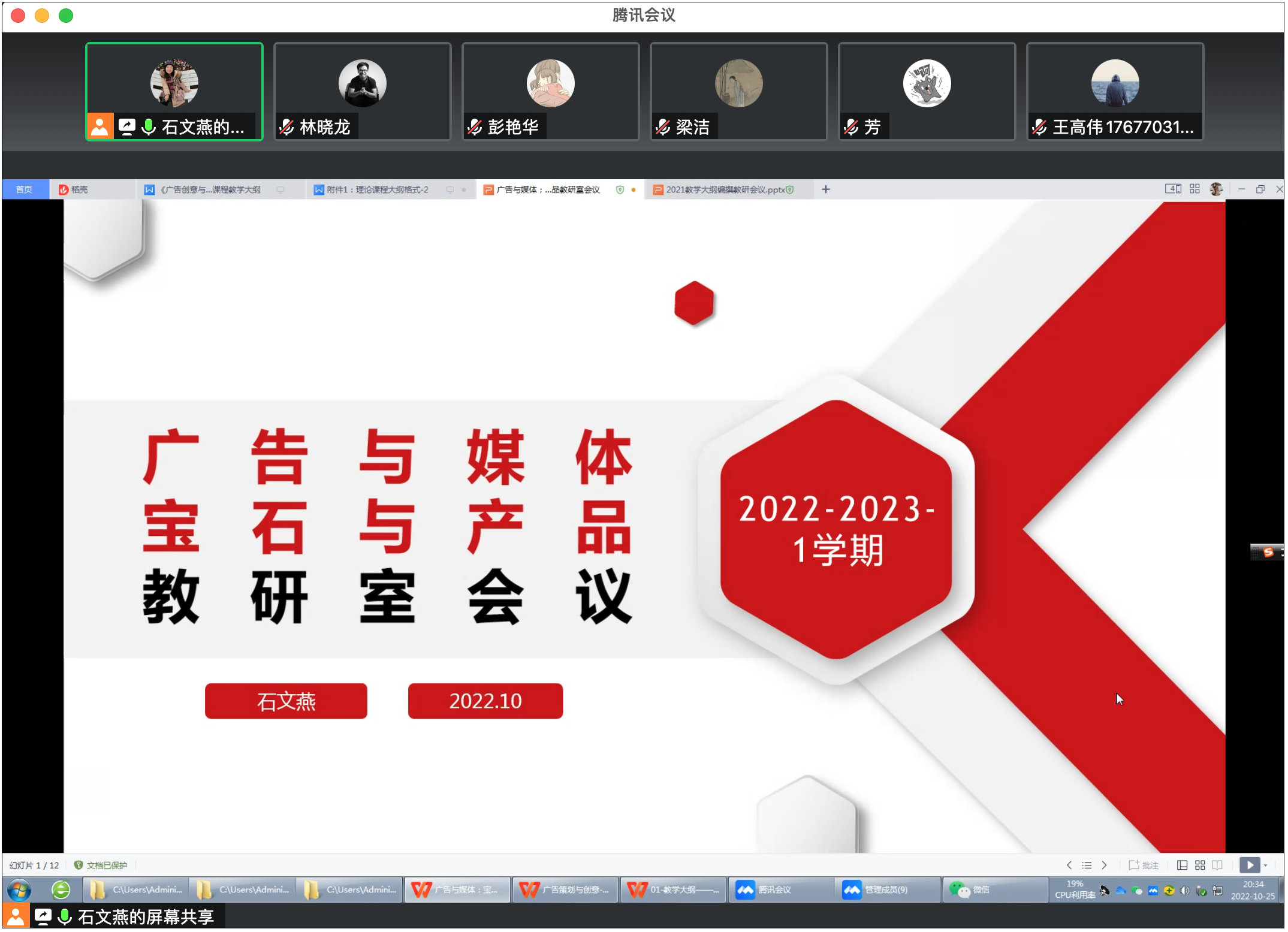Click WPS user avatar in tab bar
Screen dimensions: 1288x932
pyautogui.click(x=1215, y=189)
